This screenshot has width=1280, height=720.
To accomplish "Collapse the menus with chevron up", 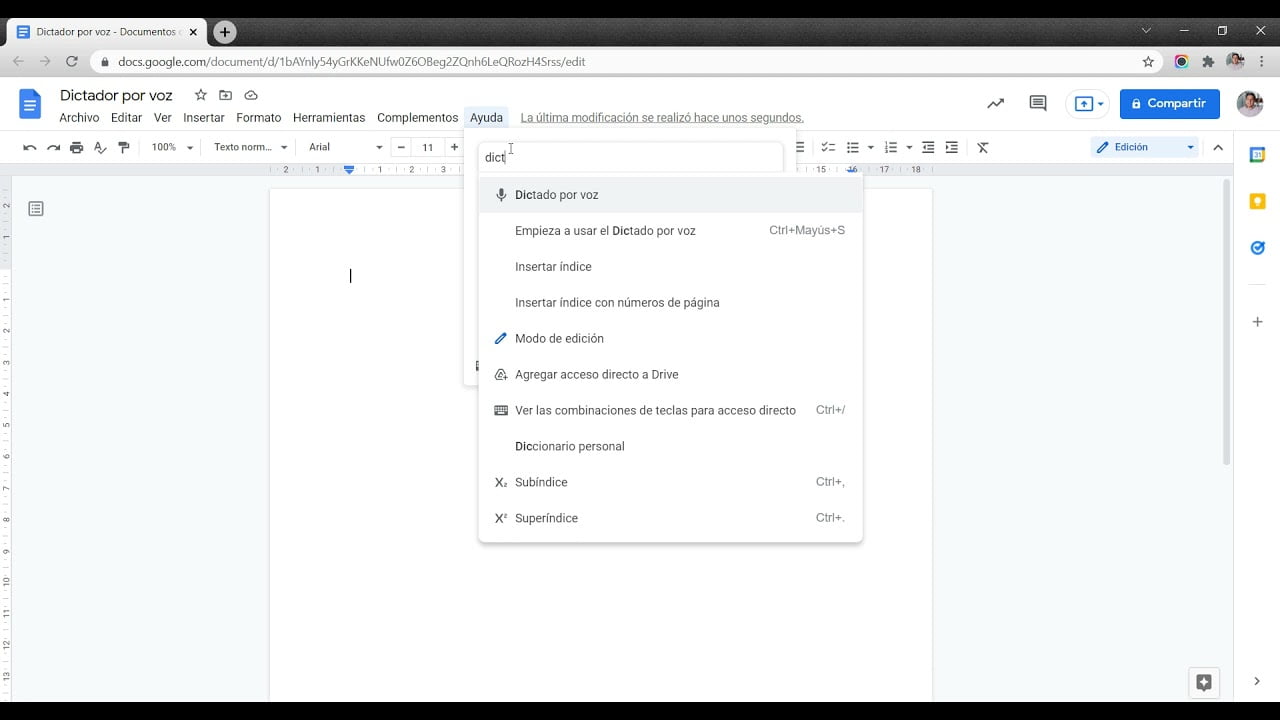I will click(x=1218, y=147).
